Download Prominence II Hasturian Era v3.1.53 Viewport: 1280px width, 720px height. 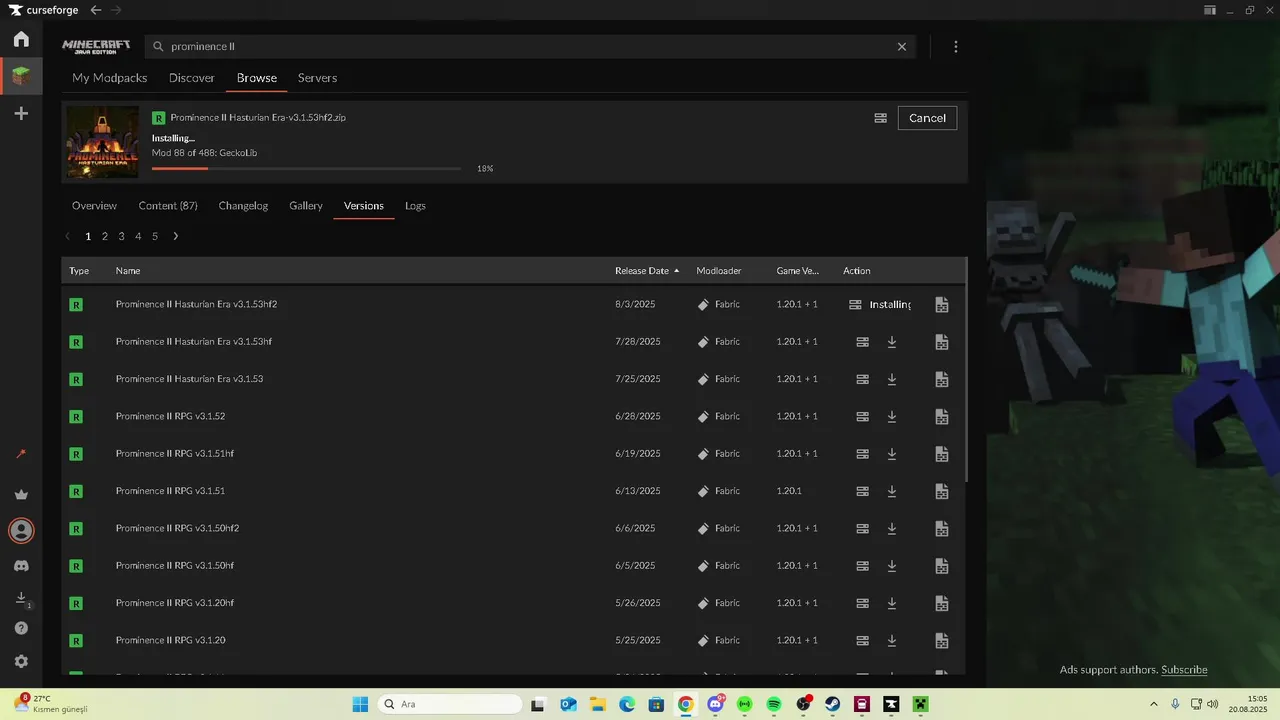click(x=892, y=379)
